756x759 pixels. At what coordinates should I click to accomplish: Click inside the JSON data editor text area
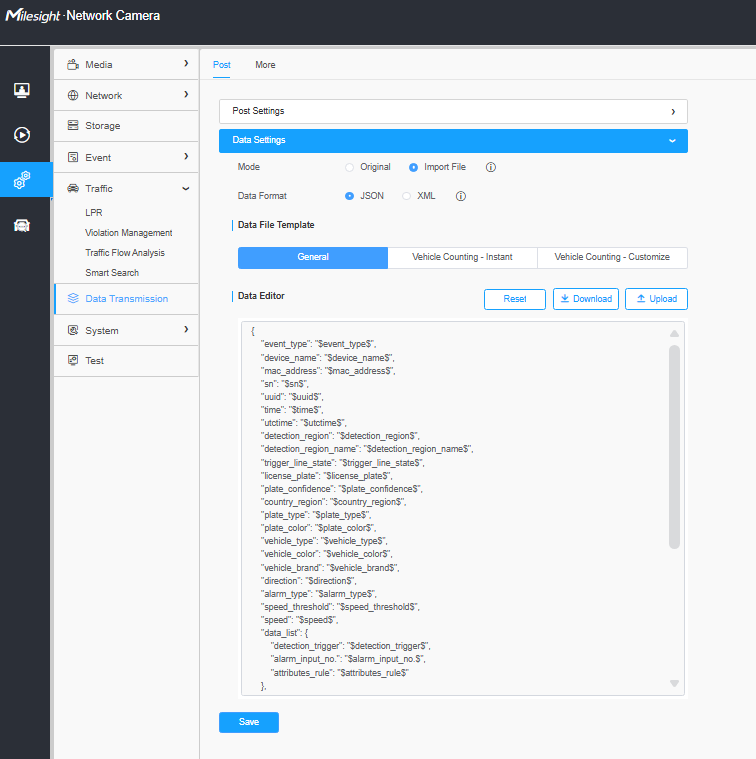462,508
